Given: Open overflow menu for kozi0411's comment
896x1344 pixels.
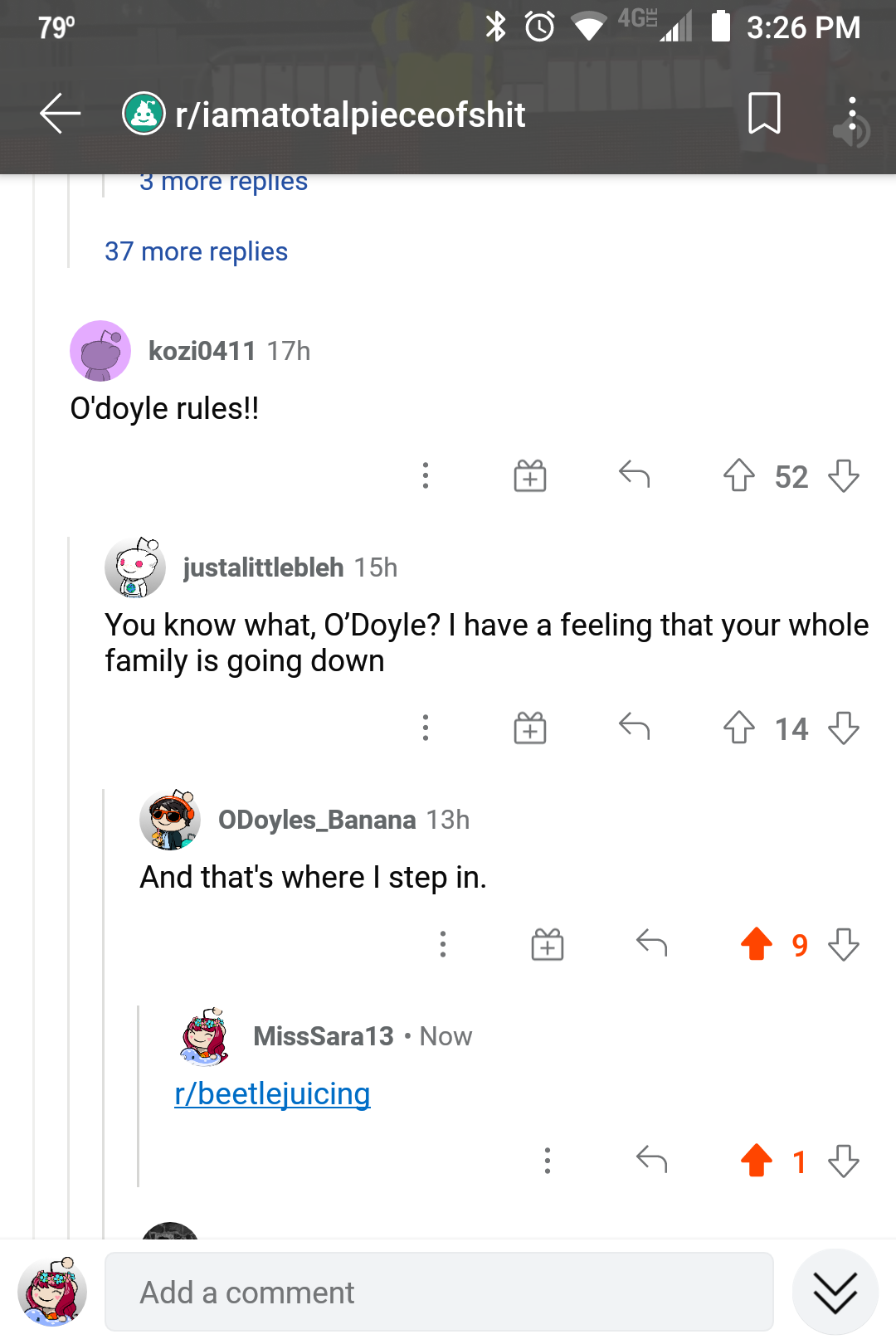Looking at the screenshot, I should point(426,476).
